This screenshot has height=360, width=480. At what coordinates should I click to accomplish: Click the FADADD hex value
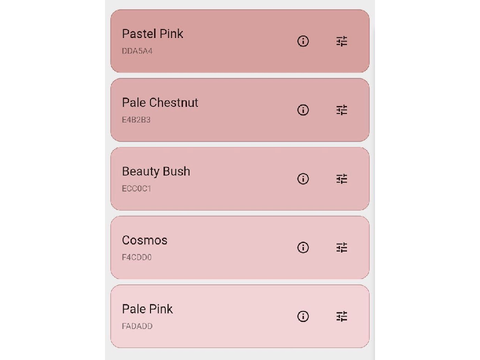(137, 326)
